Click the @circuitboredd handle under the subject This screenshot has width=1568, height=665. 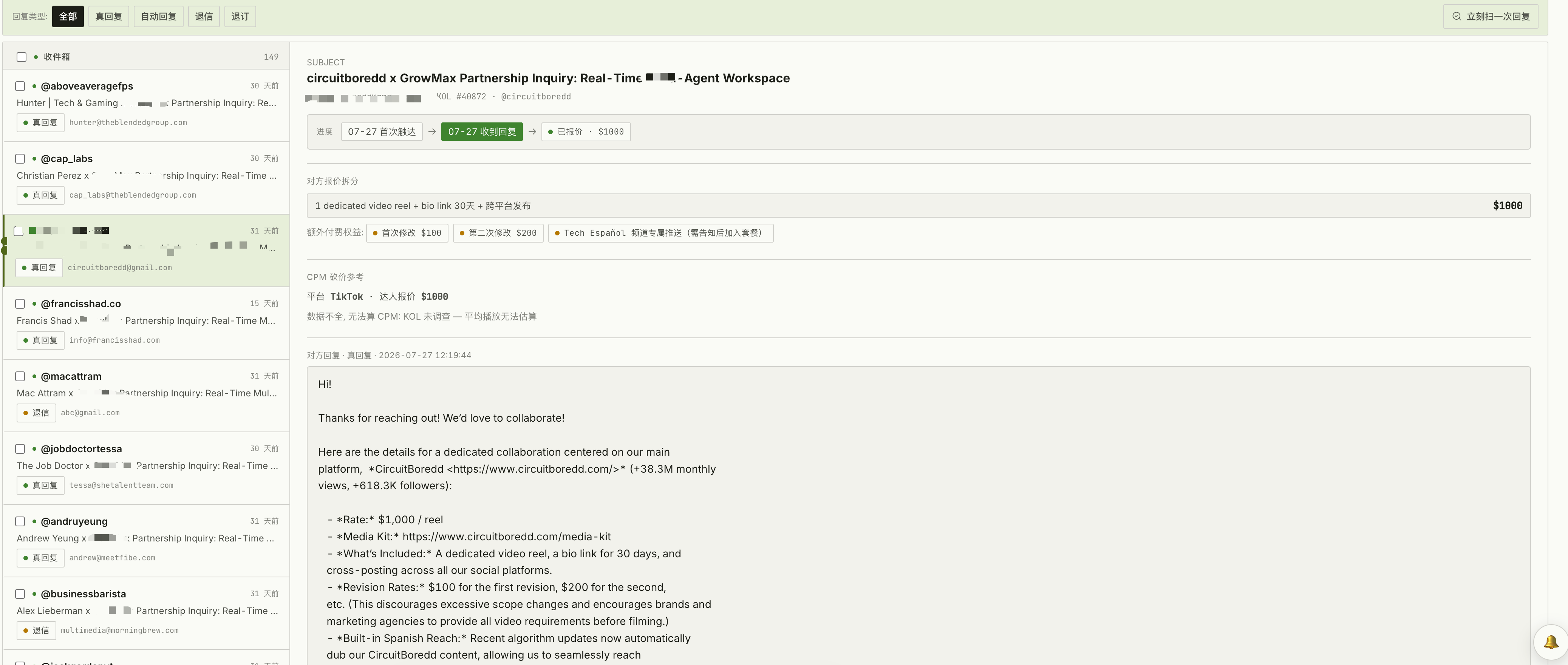536,97
